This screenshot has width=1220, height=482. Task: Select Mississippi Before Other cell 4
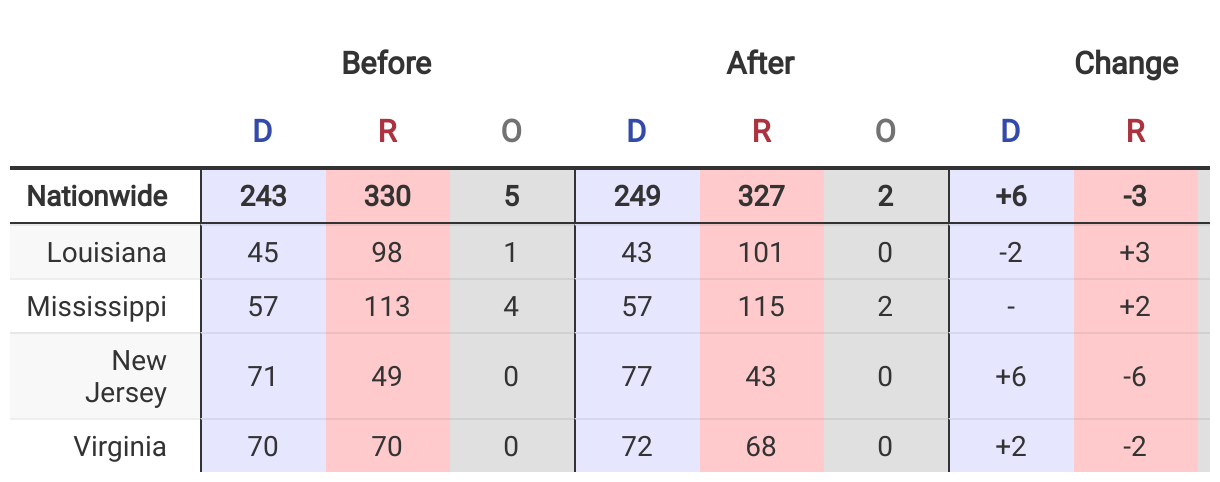[x=511, y=306]
